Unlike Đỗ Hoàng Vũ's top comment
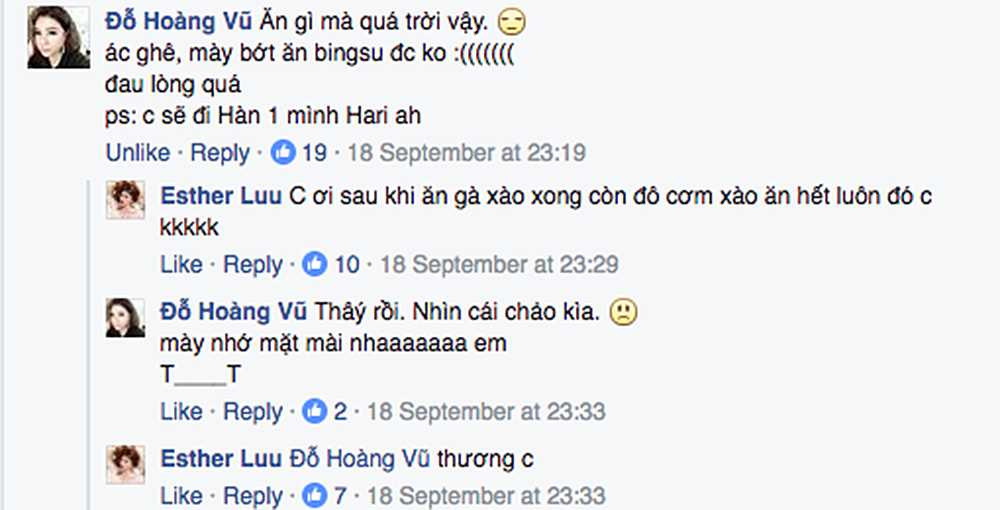The width and height of the screenshot is (1000, 510). pos(138,153)
